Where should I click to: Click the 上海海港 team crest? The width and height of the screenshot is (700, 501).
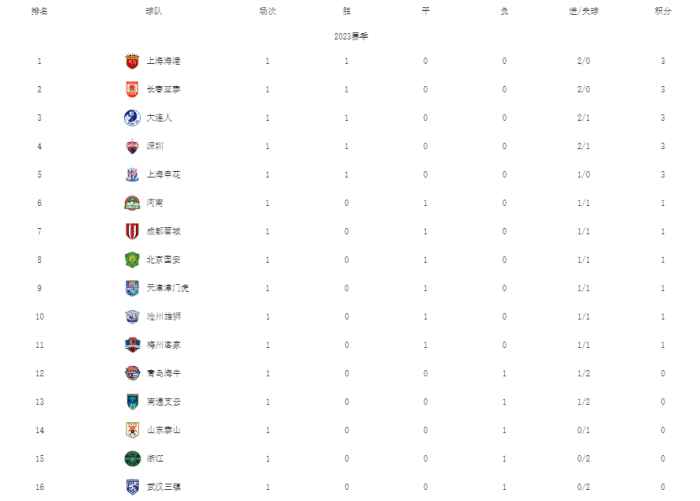(x=132, y=61)
